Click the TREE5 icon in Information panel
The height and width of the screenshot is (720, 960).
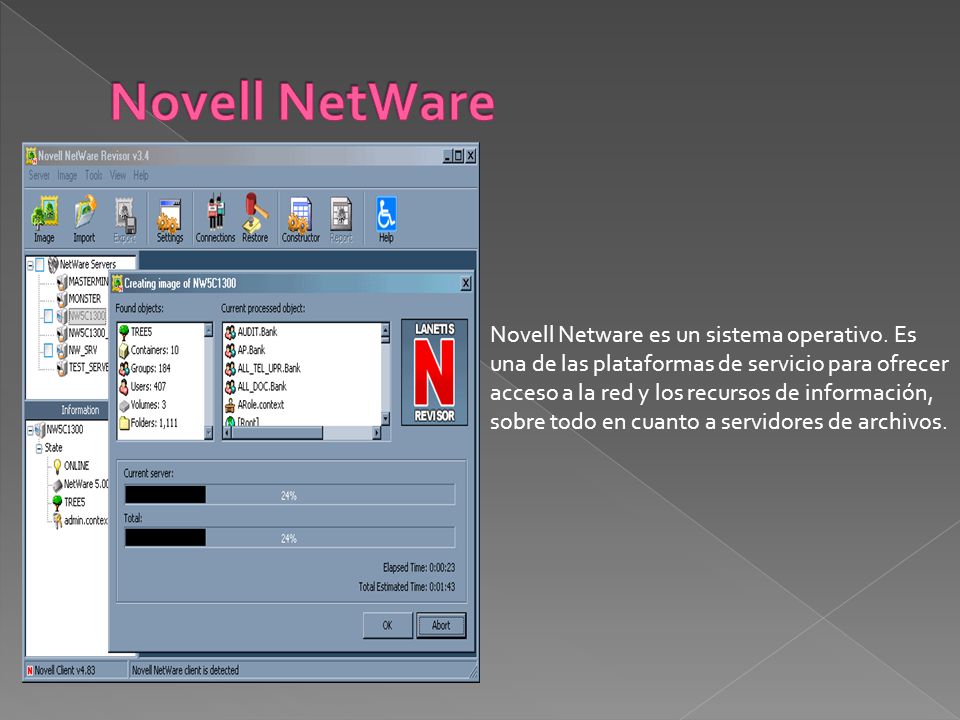click(57, 503)
